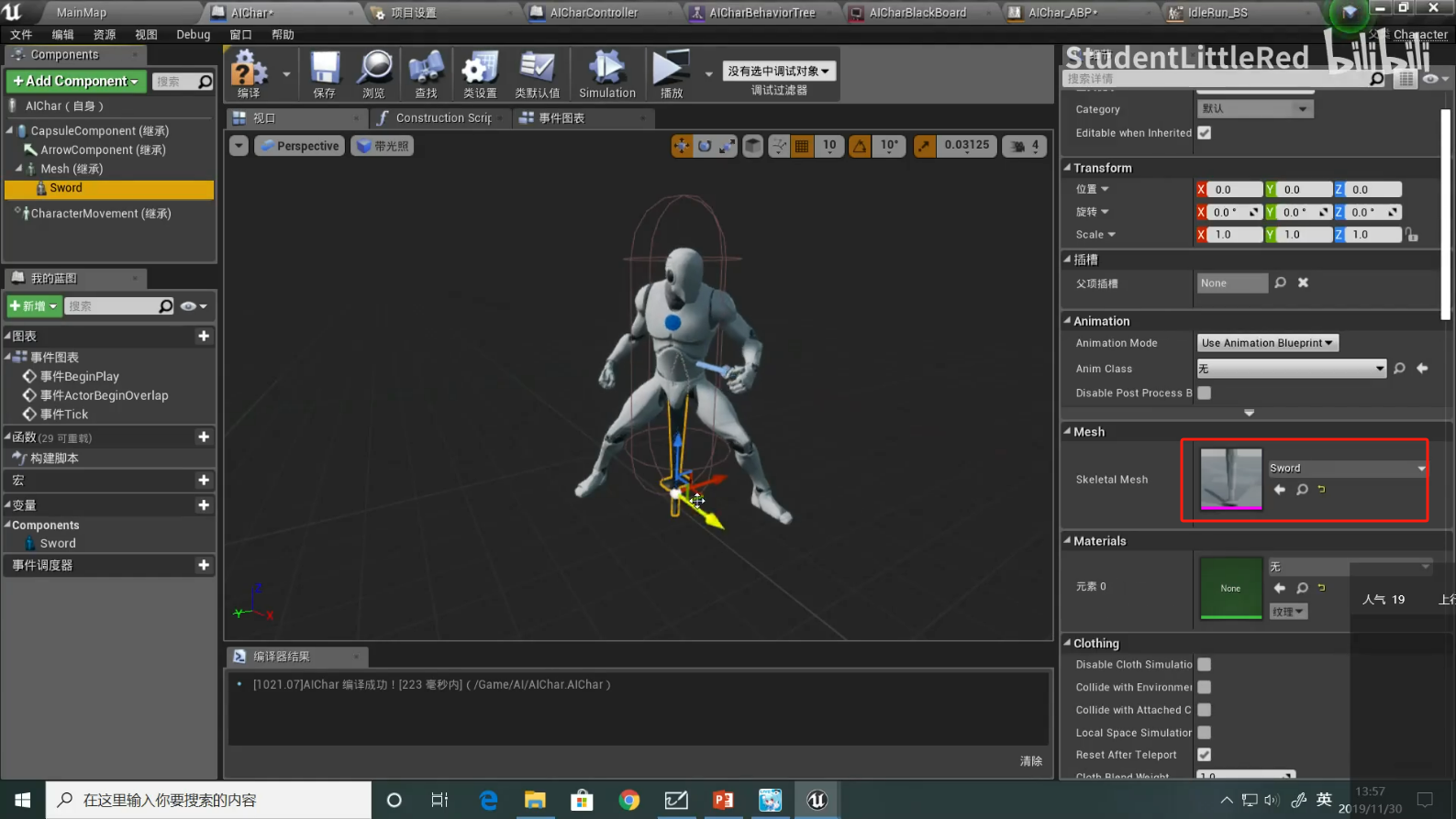Clear parent socket with X icon
The height and width of the screenshot is (819, 1456).
(x=1303, y=283)
